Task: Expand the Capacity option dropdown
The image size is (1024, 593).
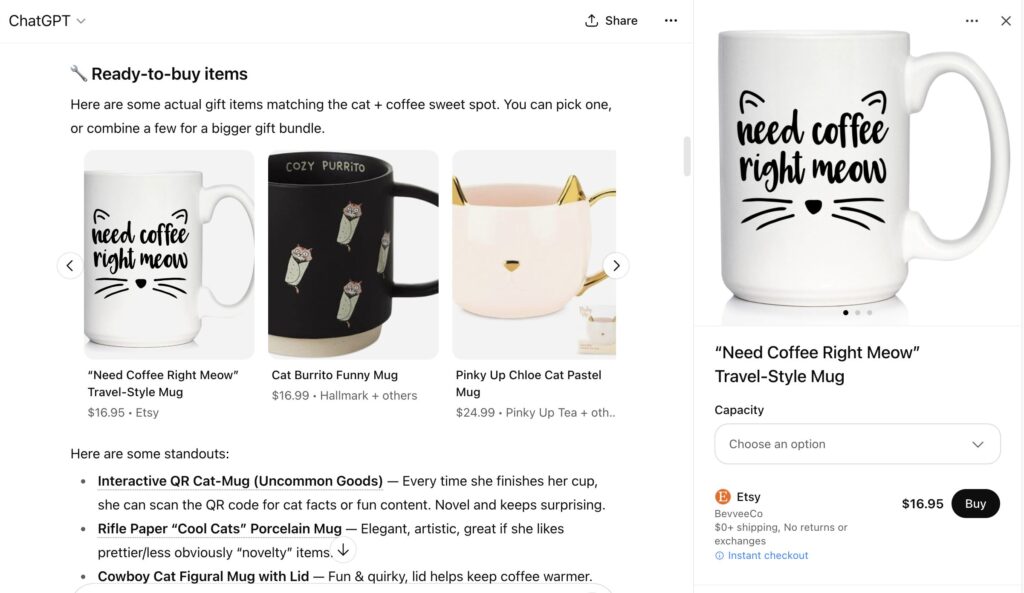Action: pyautogui.click(x=857, y=444)
